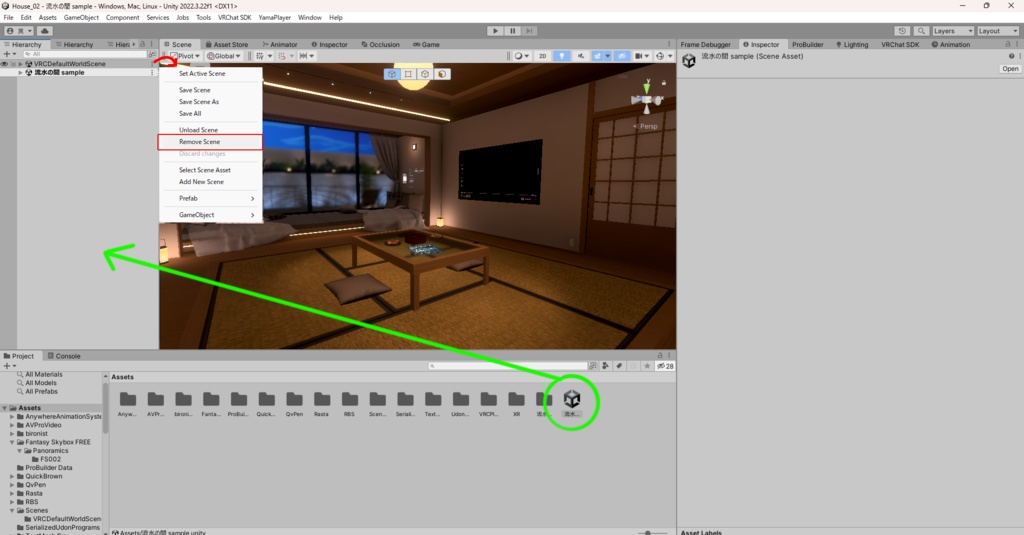Select the 流水の間 scene asset icon in Assets
1024x535 pixels.
coord(571,398)
